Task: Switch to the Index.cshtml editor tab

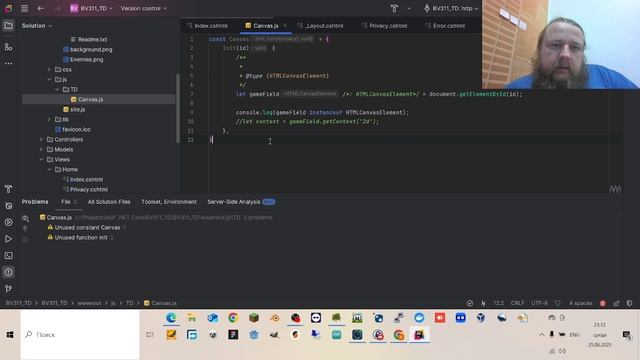Action: tap(207, 26)
